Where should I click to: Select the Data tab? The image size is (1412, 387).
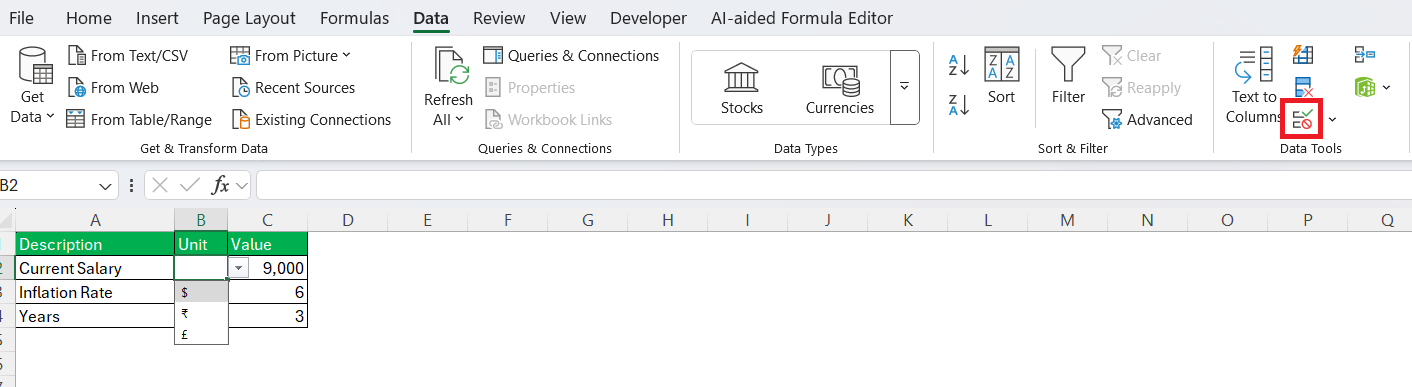[431, 18]
